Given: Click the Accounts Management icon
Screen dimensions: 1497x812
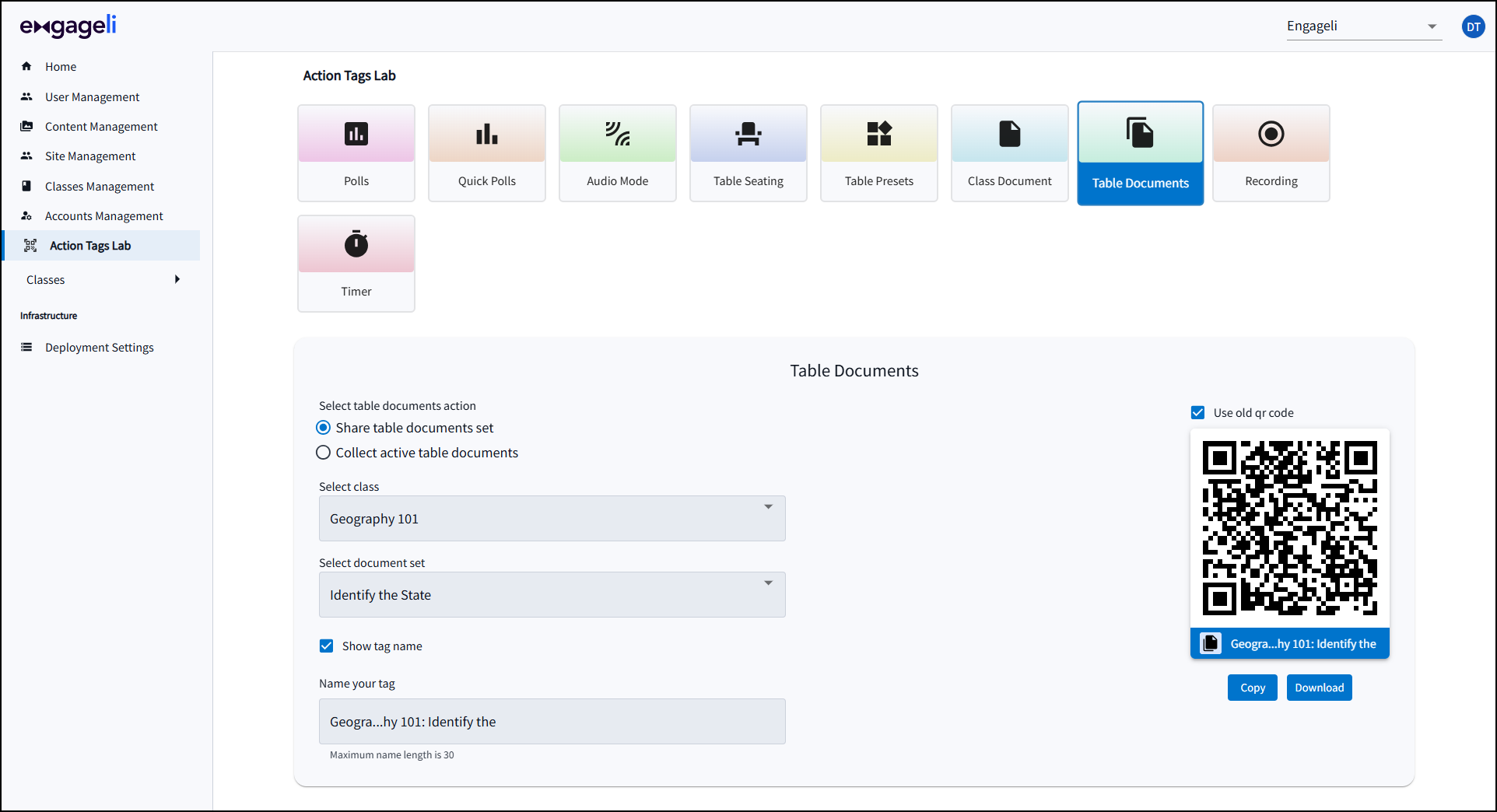Looking at the screenshot, I should (x=26, y=215).
